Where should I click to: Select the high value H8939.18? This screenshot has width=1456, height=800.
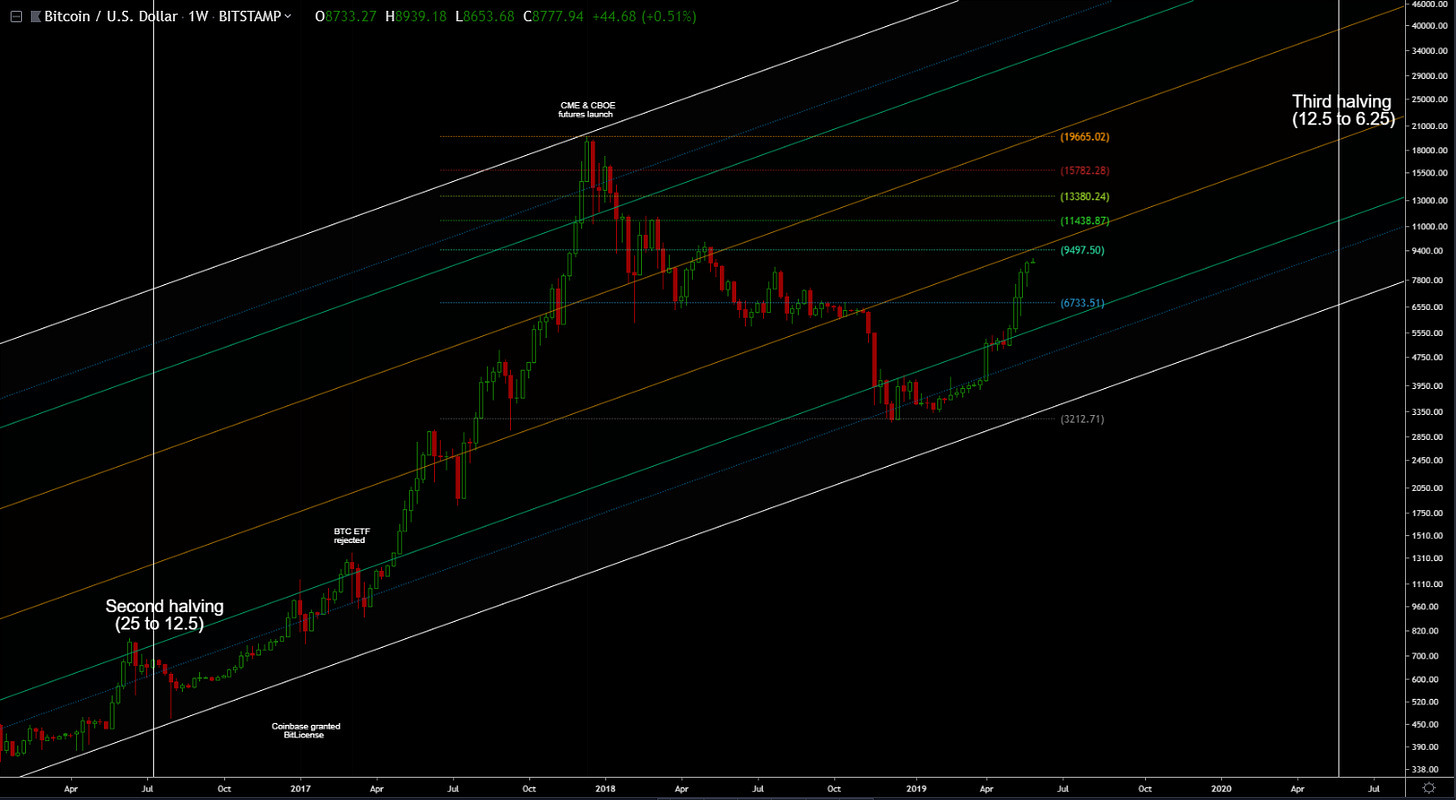point(415,16)
